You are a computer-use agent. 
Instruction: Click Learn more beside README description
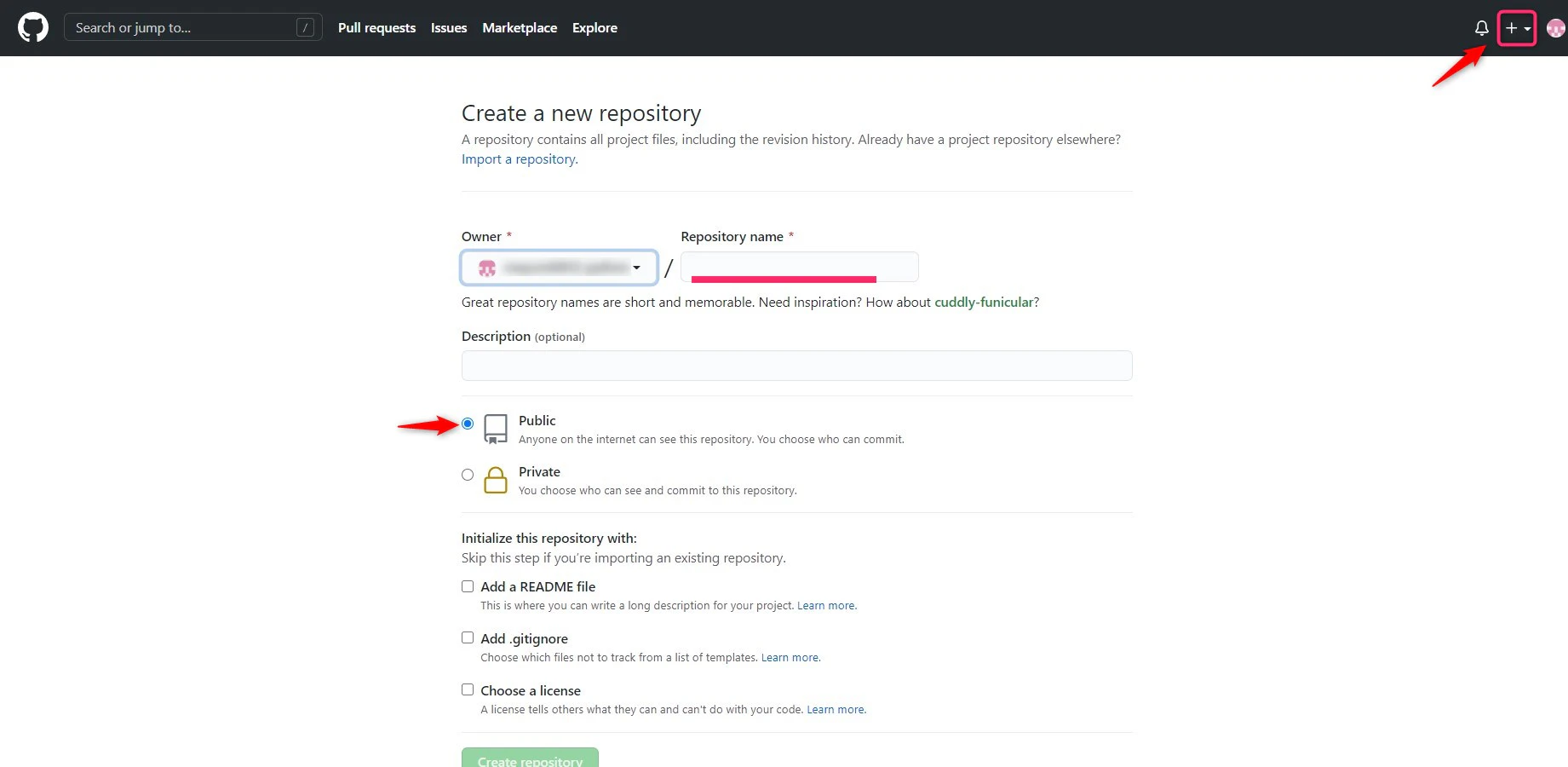pyautogui.click(x=826, y=606)
